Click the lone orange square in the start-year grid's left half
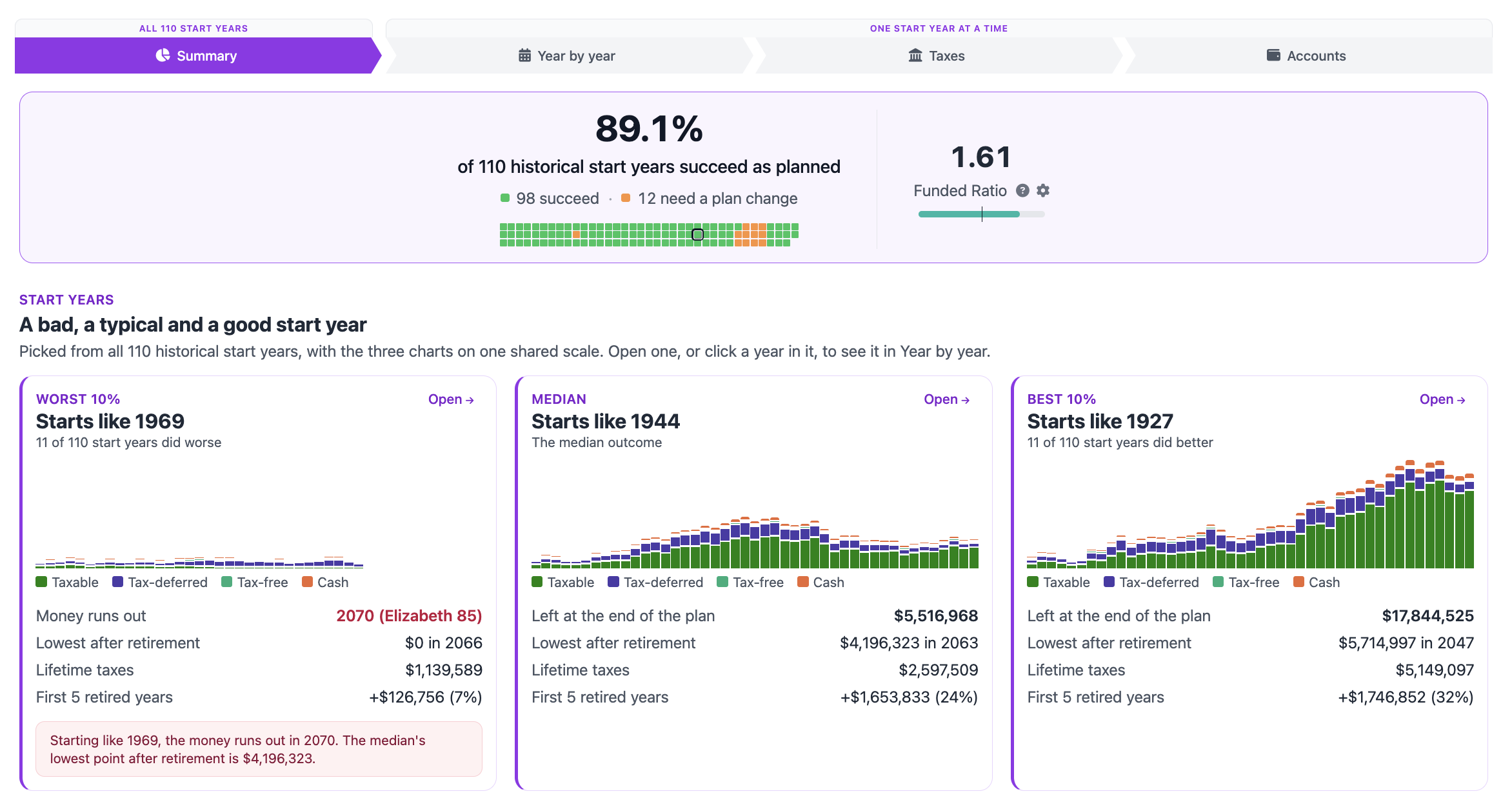This screenshot has height=809, width=1512. tap(576, 235)
